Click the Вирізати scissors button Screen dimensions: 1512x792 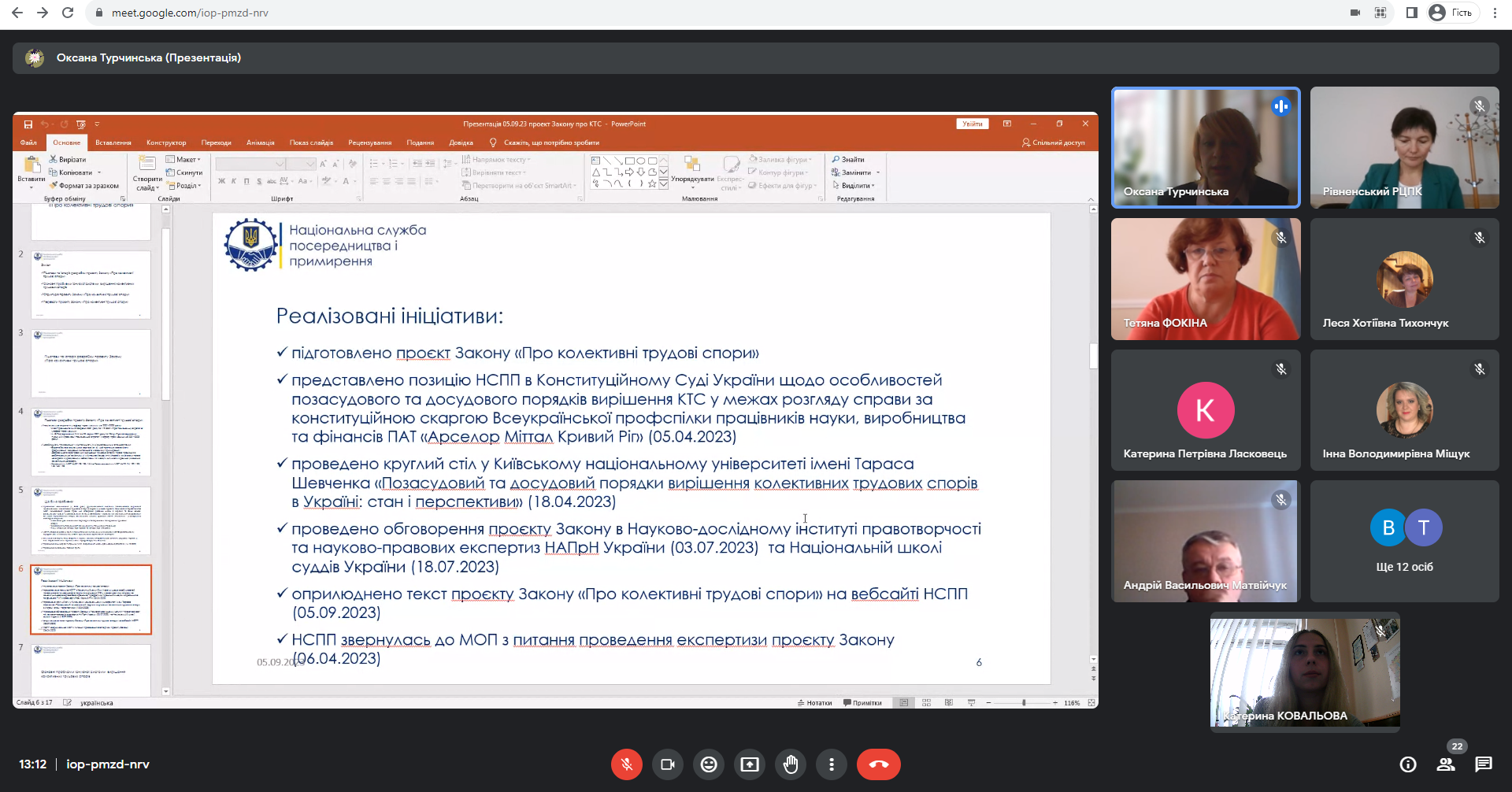(x=67, y=160)
